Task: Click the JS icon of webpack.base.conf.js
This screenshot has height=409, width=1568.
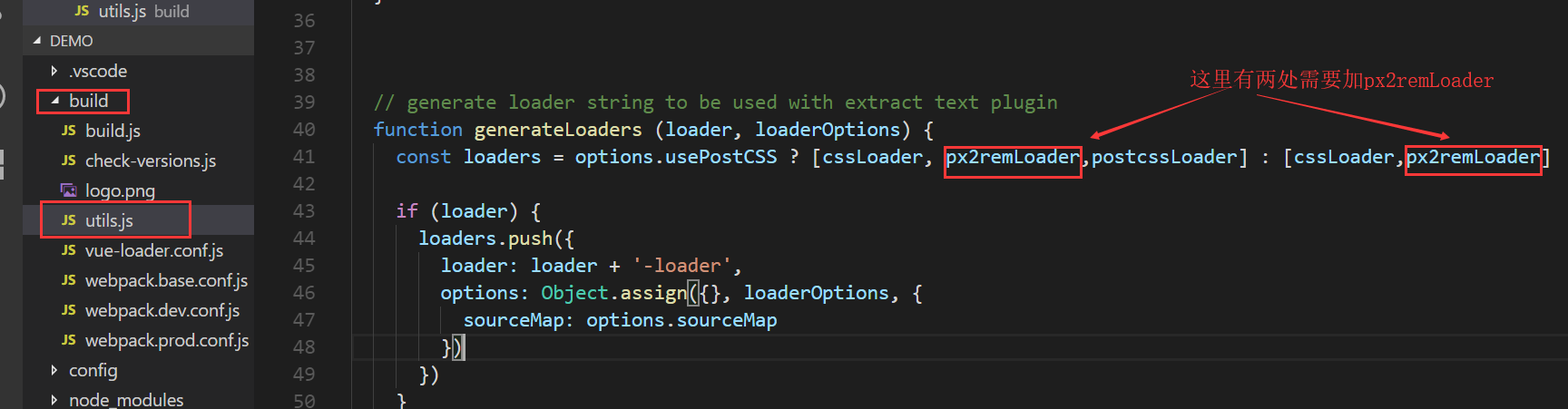Action: 69,280
